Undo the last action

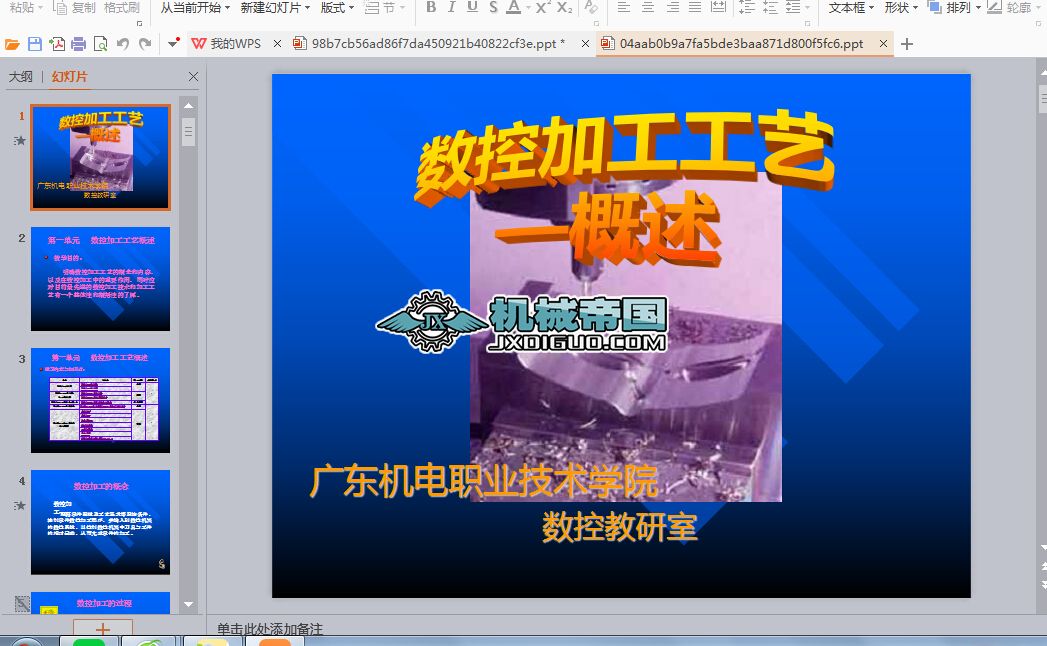click(x=123, y=44)
